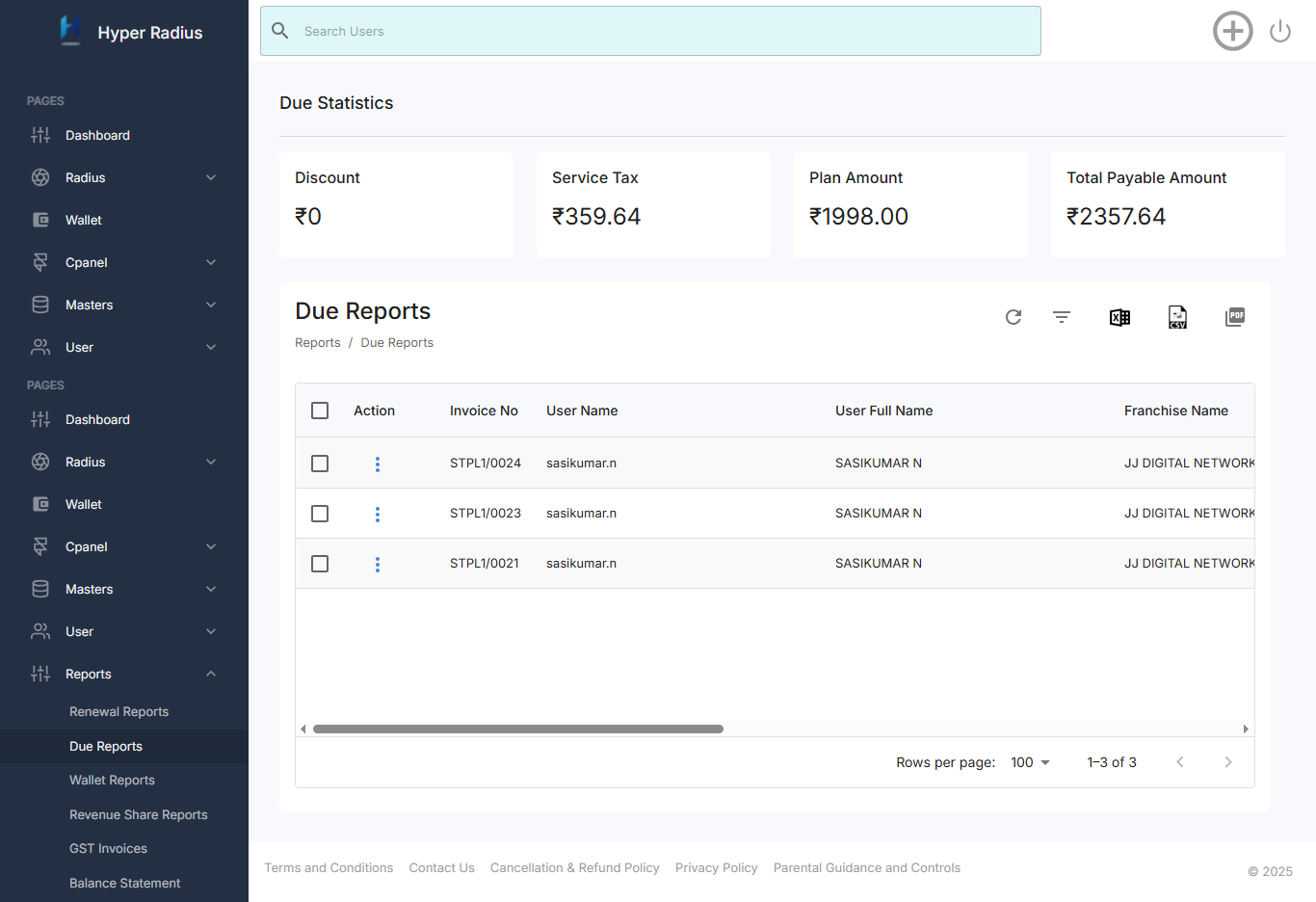1316x902 pixels.
Task: Expand the first Radius menu chevron
Action: pos(211,177)
